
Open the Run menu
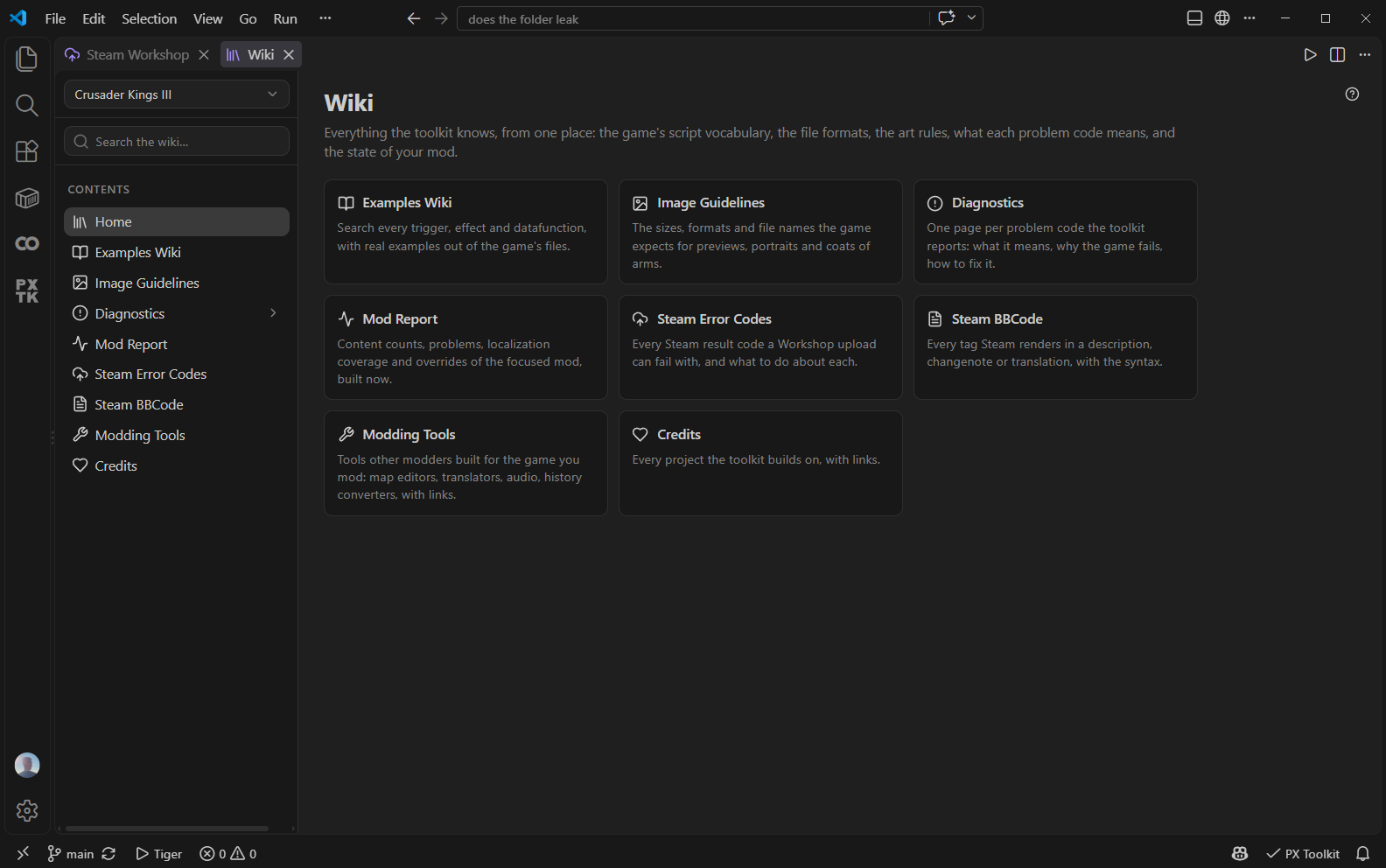285,18
